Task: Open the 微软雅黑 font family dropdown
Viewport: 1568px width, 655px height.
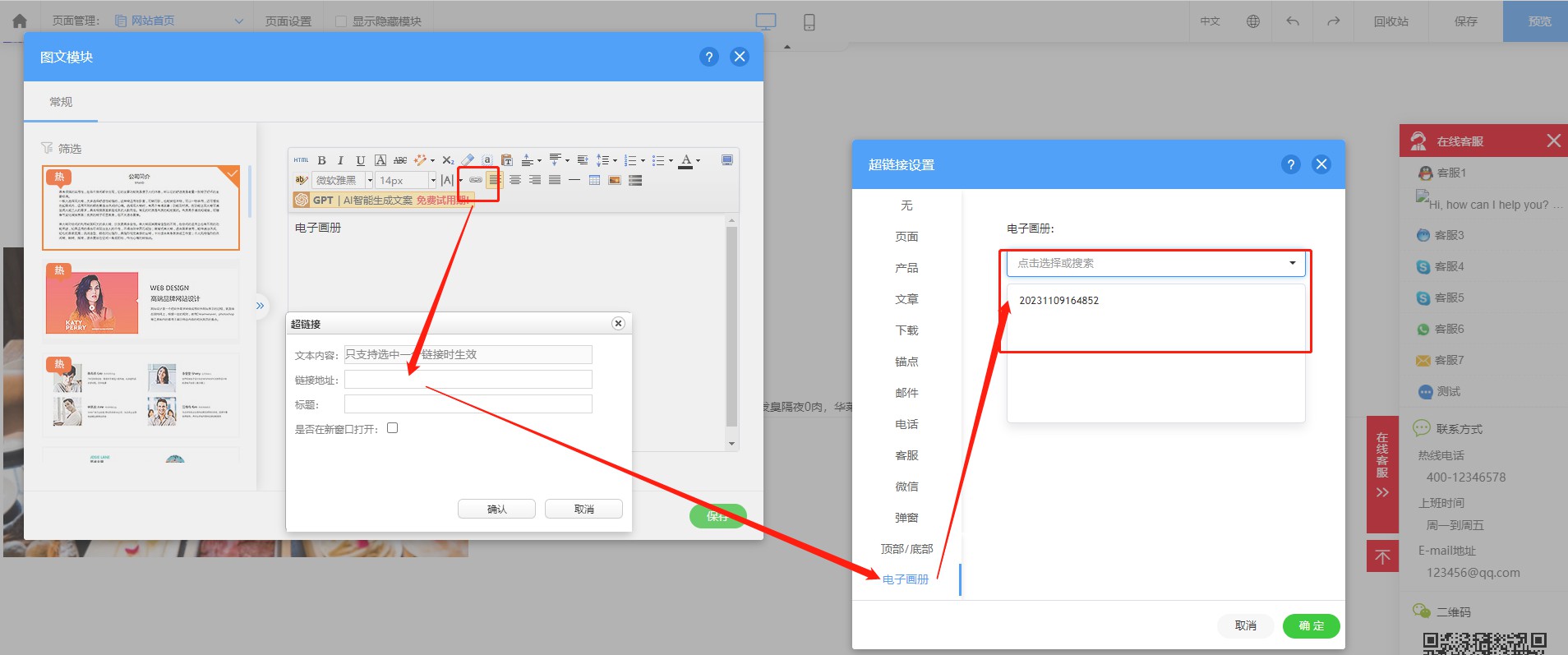Action: (342, 180)
